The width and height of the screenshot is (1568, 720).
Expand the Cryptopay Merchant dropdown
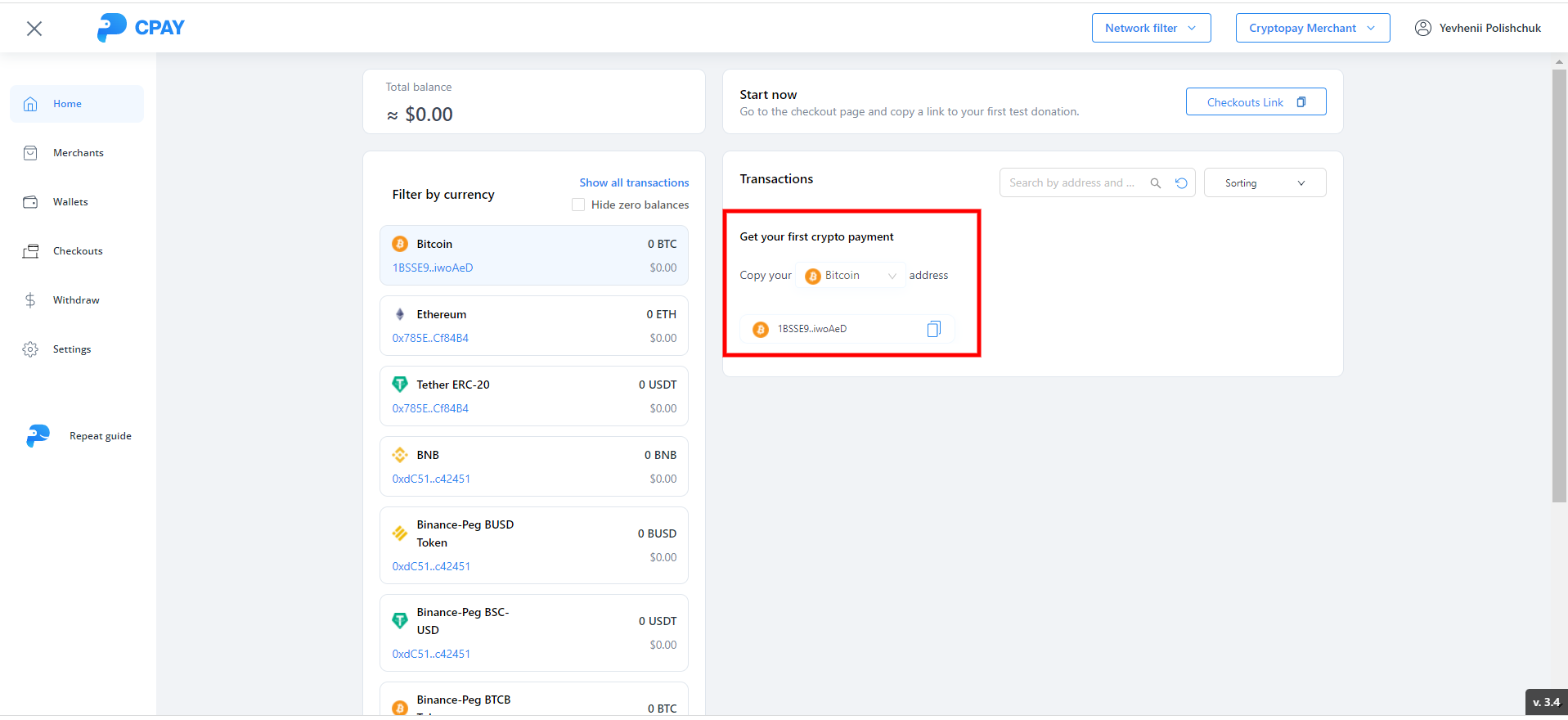point(1312,28)
